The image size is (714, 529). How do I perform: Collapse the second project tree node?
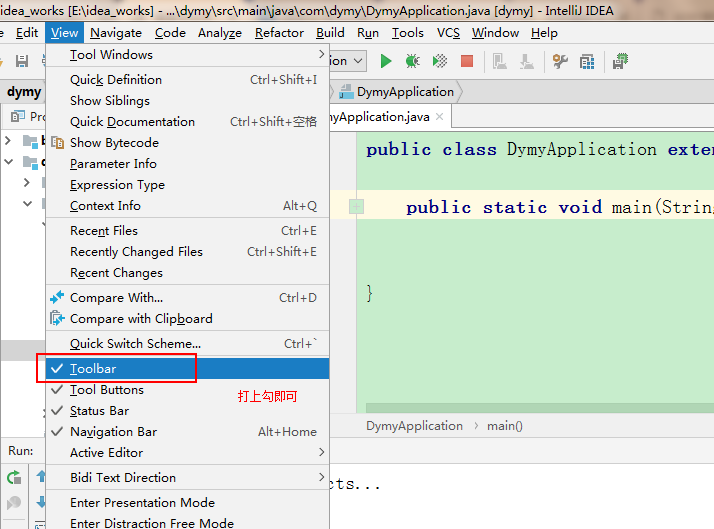[9, 161]
